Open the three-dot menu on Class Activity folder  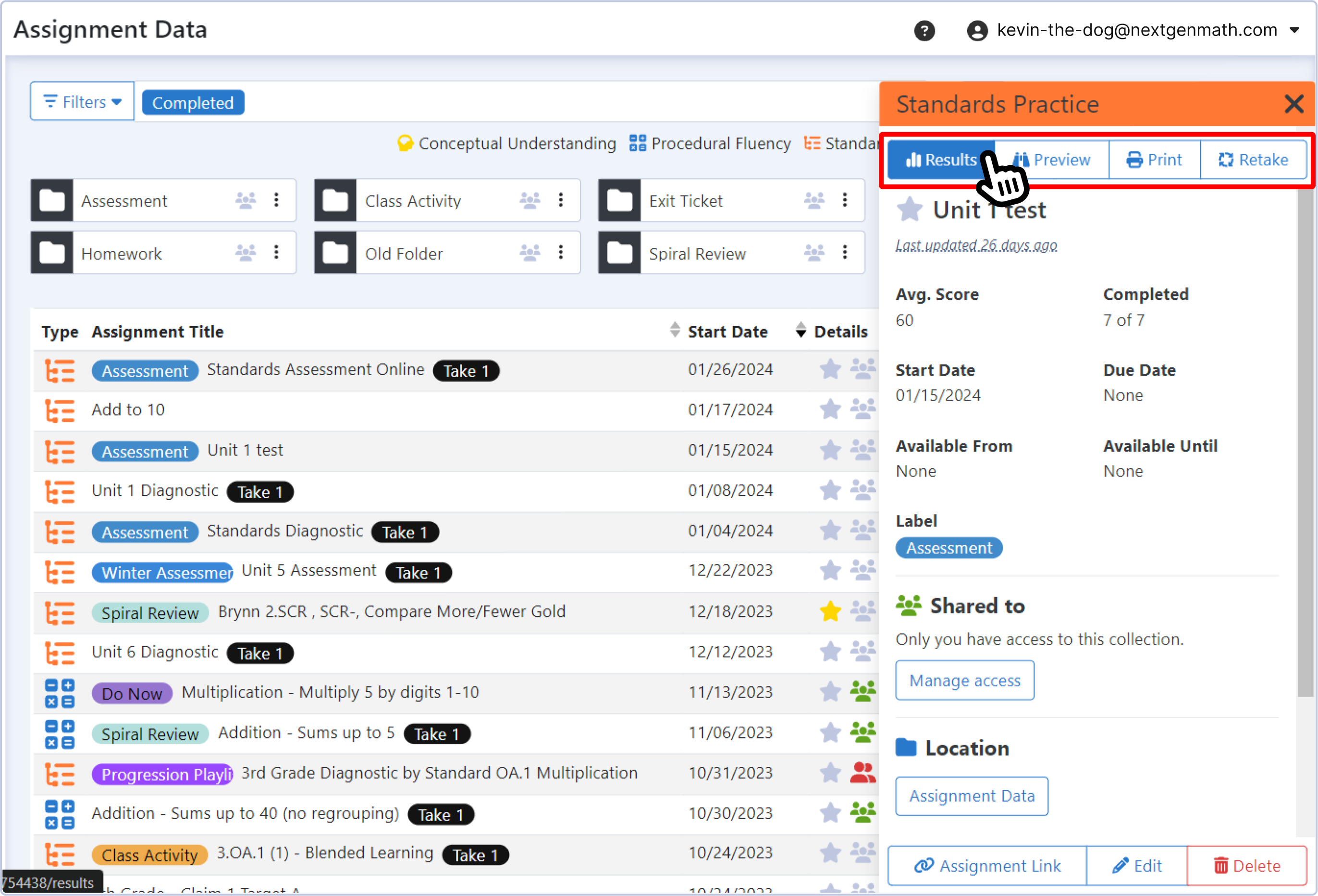560,200
